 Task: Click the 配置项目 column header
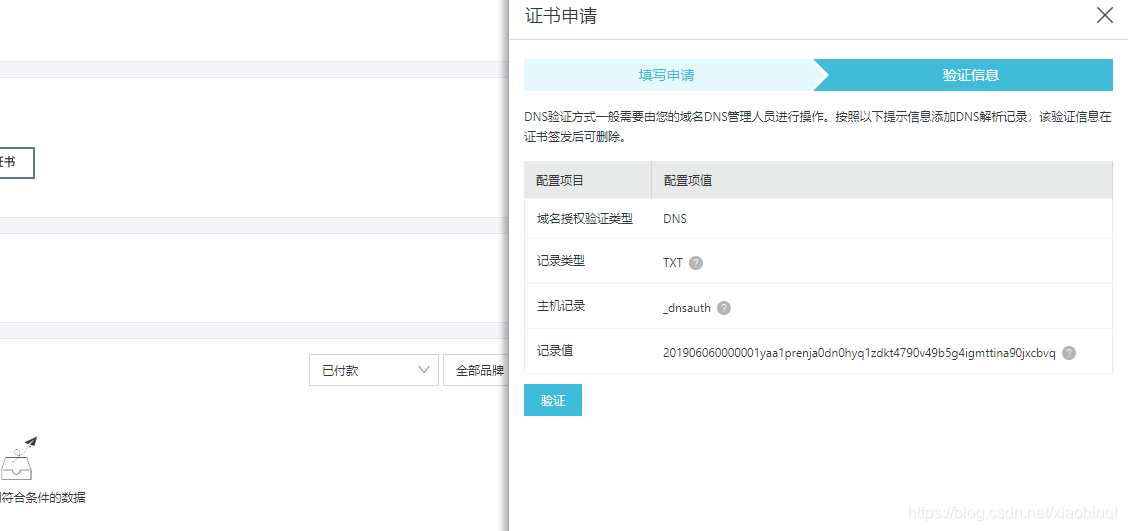[x=560, y=180]
